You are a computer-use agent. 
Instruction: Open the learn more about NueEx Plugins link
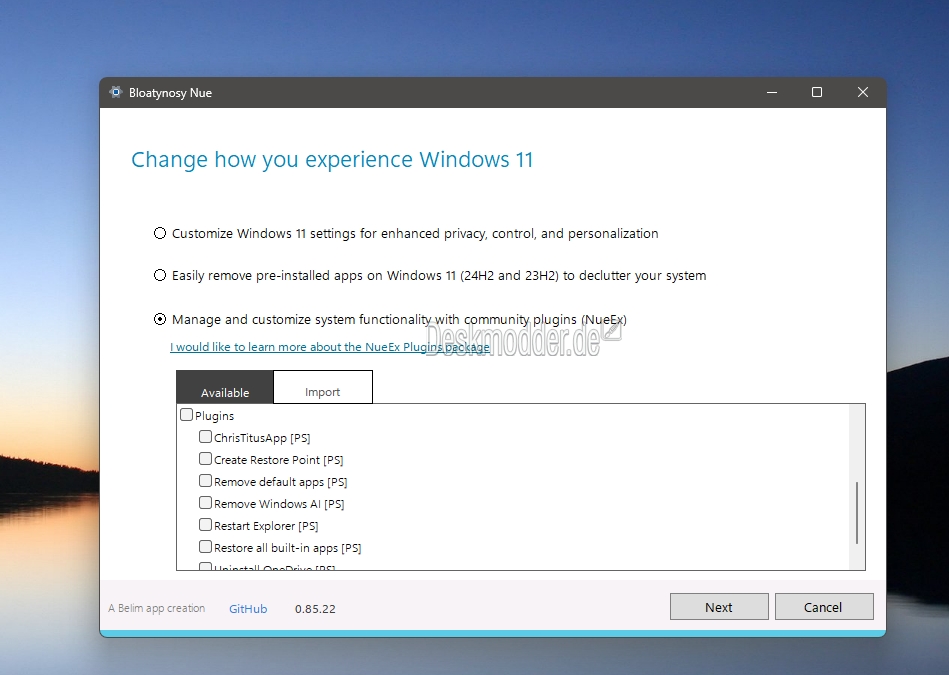[x=330, y=347]
